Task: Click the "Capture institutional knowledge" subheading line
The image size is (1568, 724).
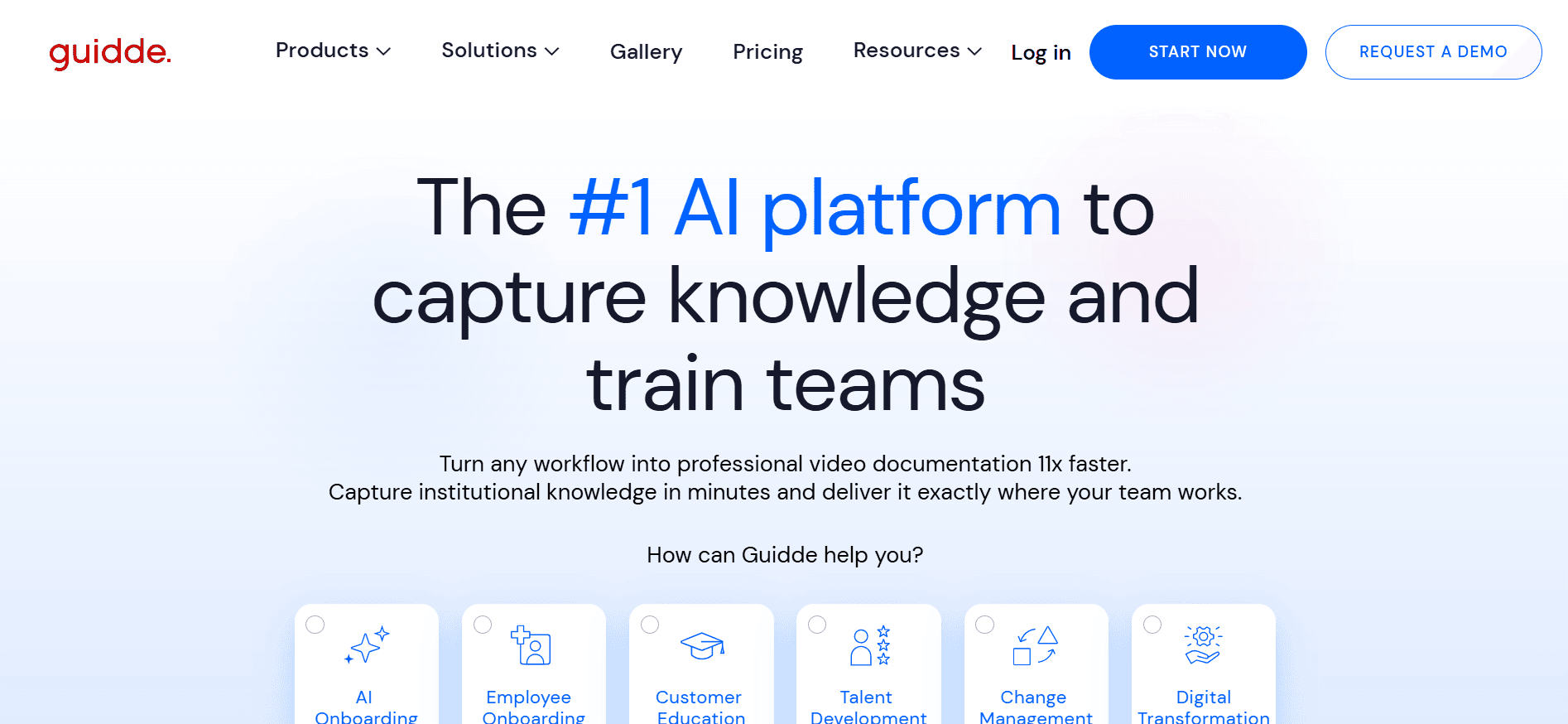Action: pyautogui.click(x=785, y=492)
